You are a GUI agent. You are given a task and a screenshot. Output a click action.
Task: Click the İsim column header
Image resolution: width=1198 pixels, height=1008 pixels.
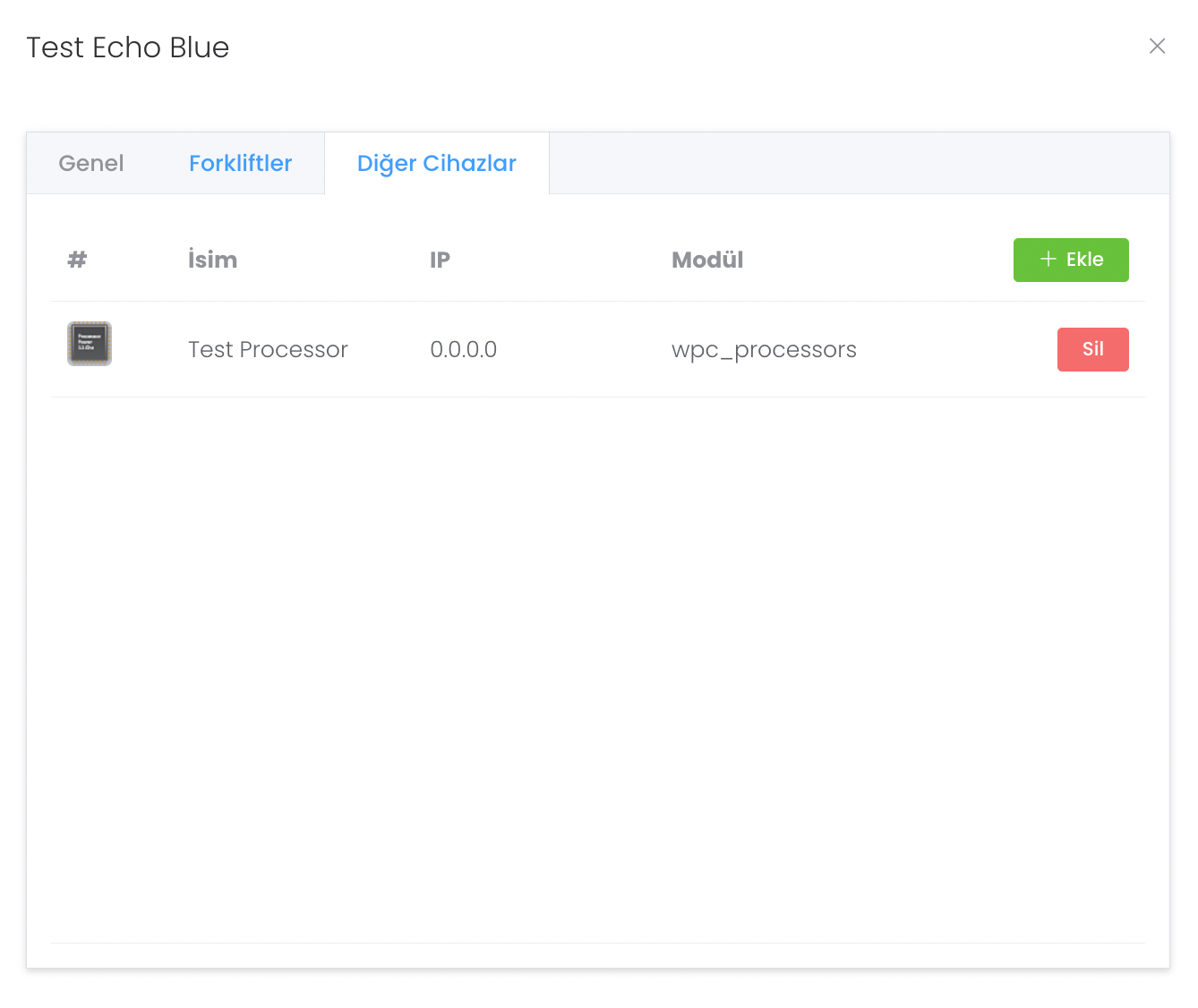pyautogui.click(x=212, y=260)
